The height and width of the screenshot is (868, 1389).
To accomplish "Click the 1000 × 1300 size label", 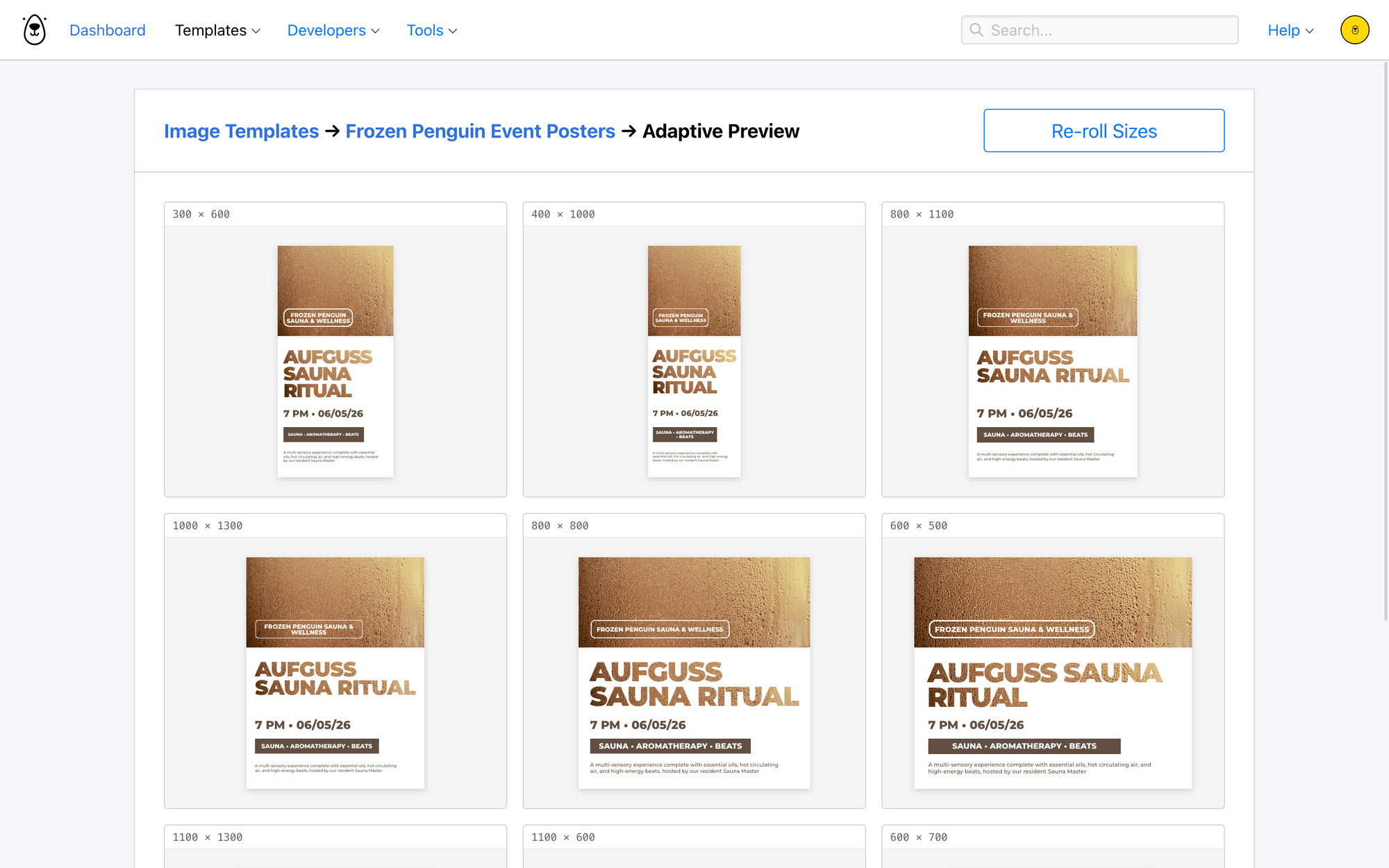I will point(208,526).
